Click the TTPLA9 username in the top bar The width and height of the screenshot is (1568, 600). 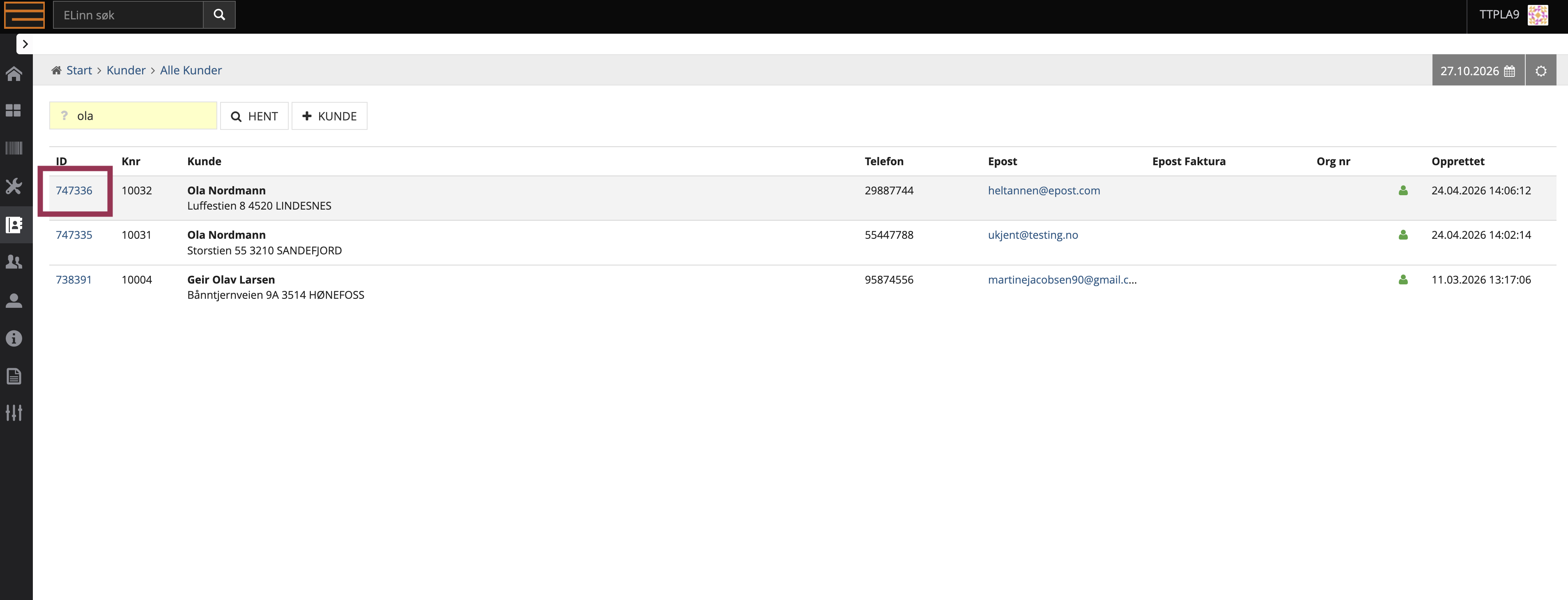pos(1499,15)
